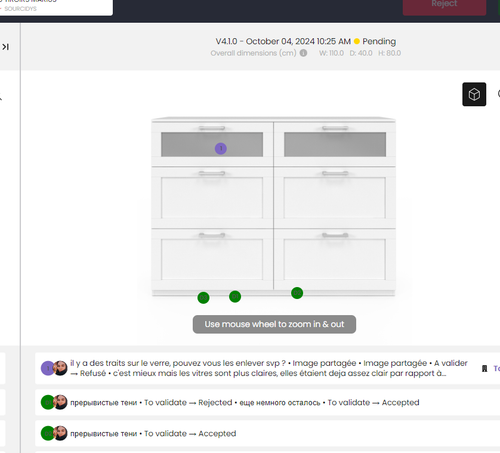The width and height of the screenshot is (500, 453).
Task: Open the French comment about glass streaks
Action: click(269, 368)
